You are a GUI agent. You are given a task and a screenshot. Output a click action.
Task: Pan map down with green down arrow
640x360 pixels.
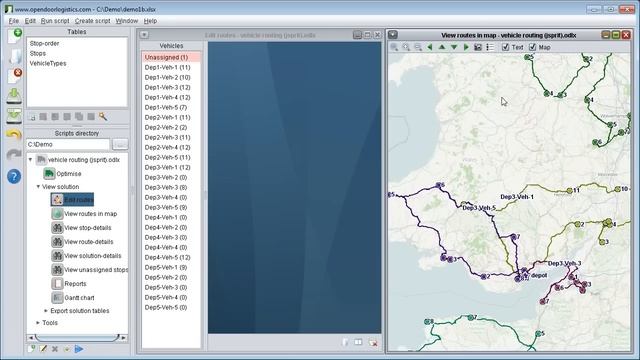coord(454,47)
